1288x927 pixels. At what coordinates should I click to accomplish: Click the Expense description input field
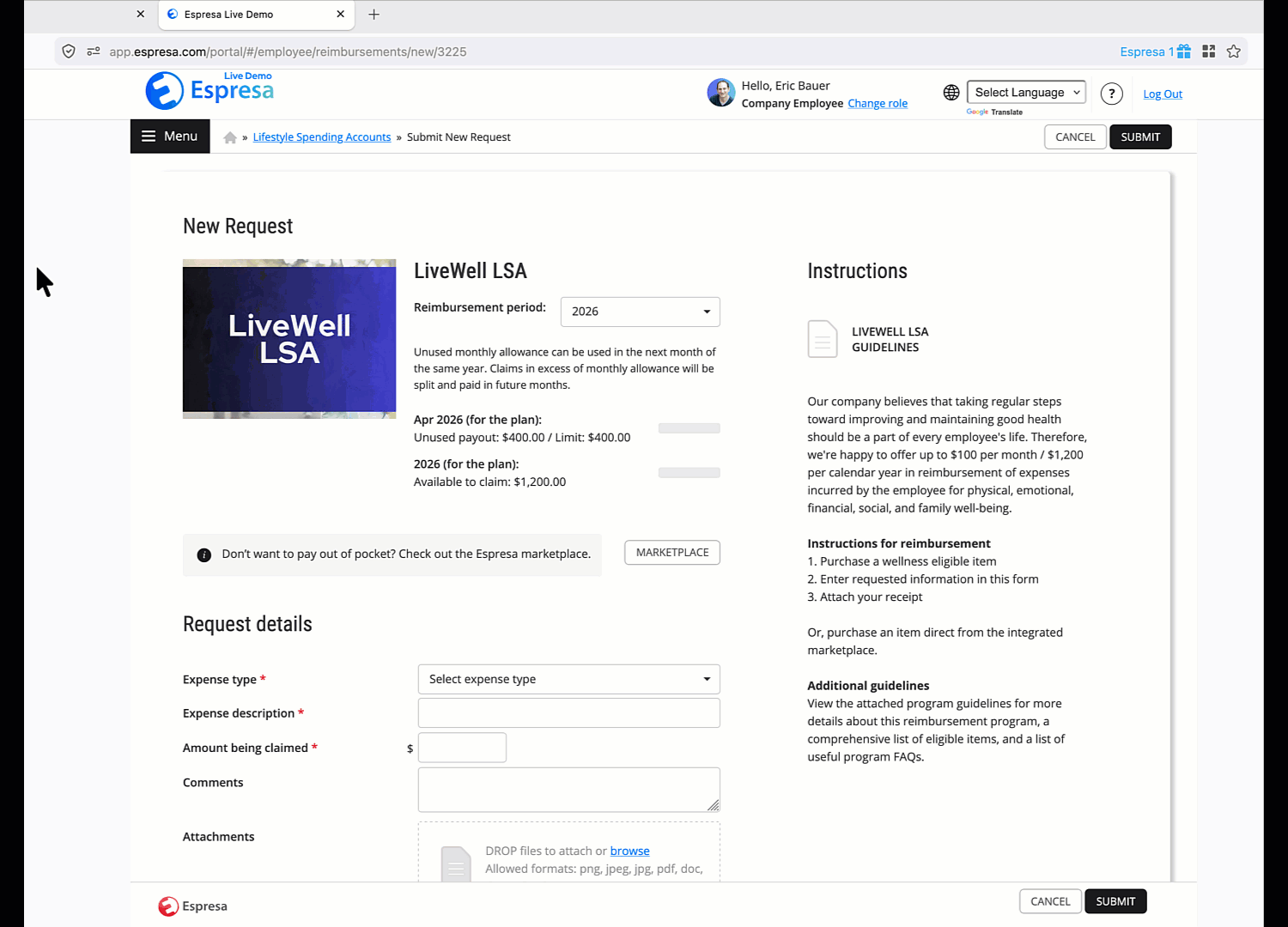pyautogui.click(x=569, y=713)
